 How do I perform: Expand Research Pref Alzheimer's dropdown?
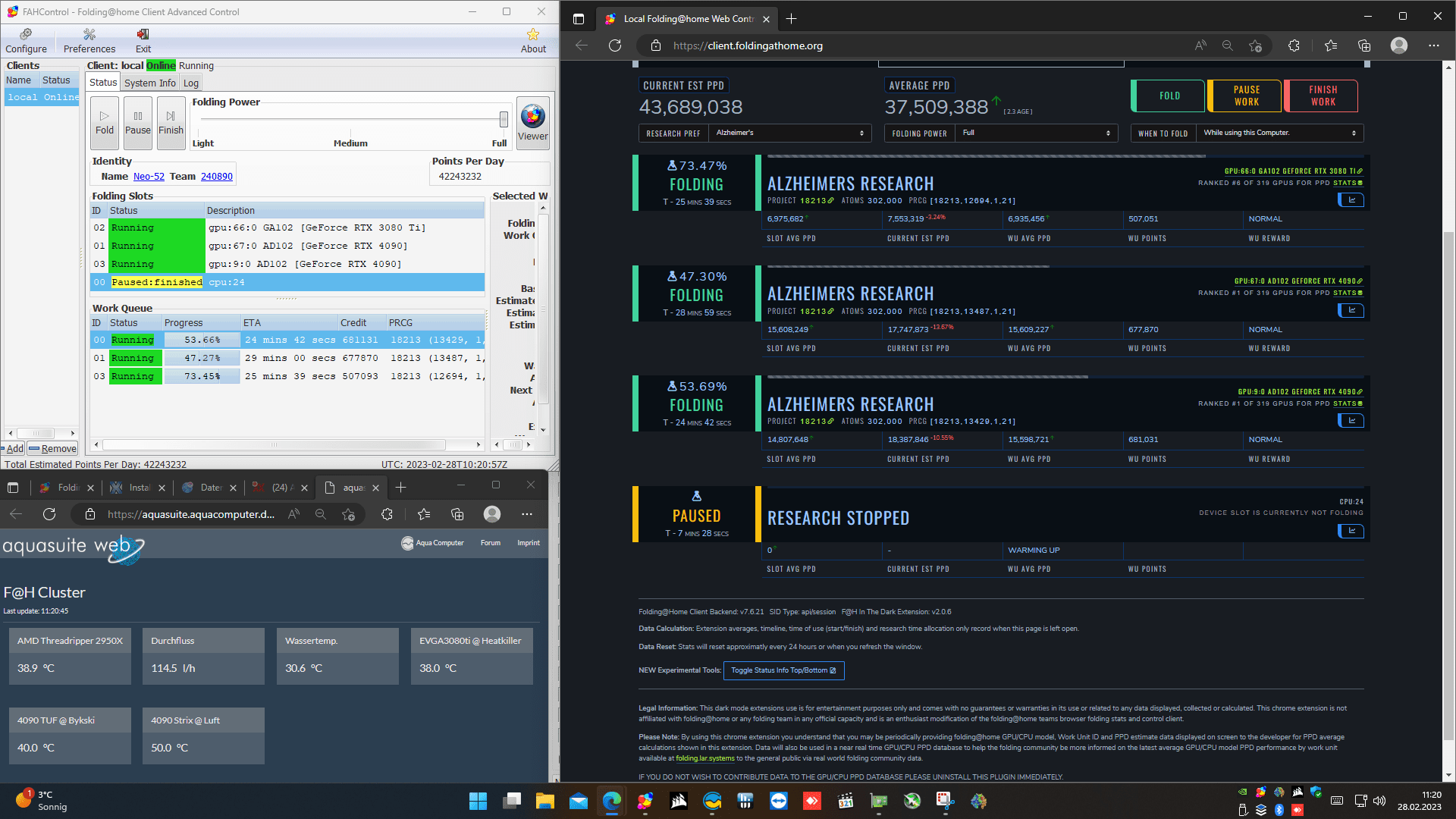(789, 133)
